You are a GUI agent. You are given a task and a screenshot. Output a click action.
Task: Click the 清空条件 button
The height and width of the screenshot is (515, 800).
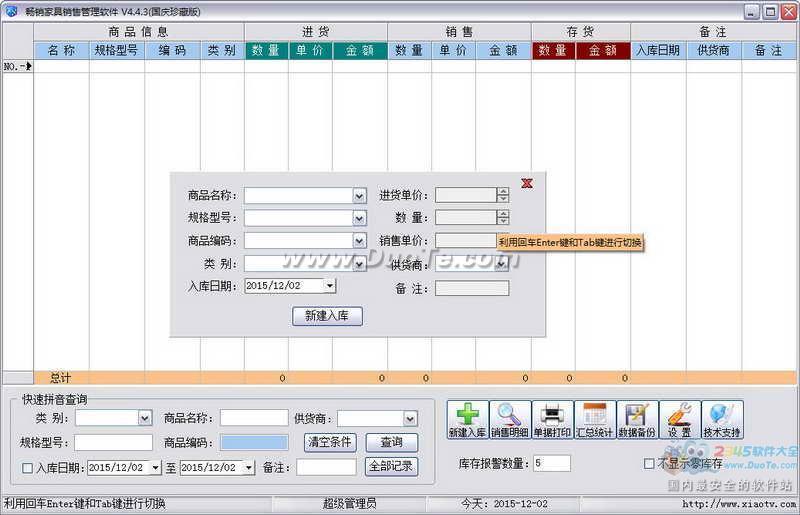(x=330, y=443)
